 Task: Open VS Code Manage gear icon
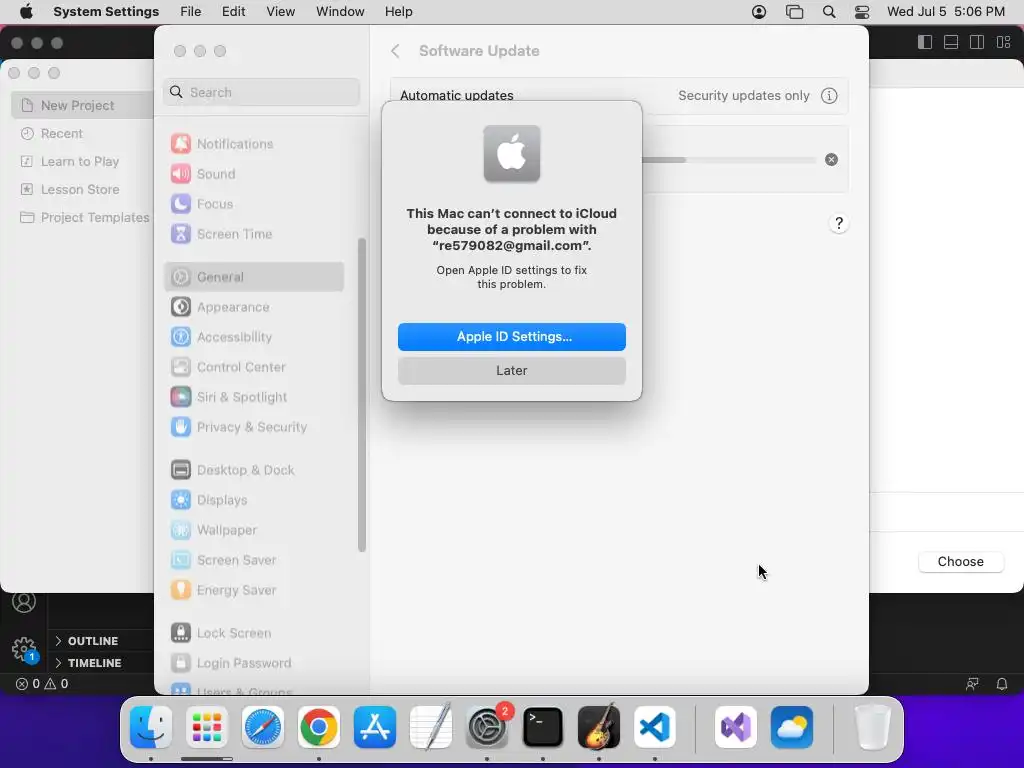[x=24, y=649]
